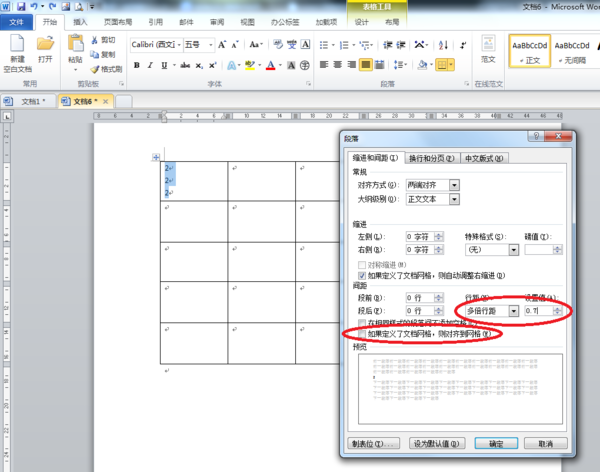Decrease paragraph indent
600x472 pixels.
pyautogui.click(x=388, y=45)
